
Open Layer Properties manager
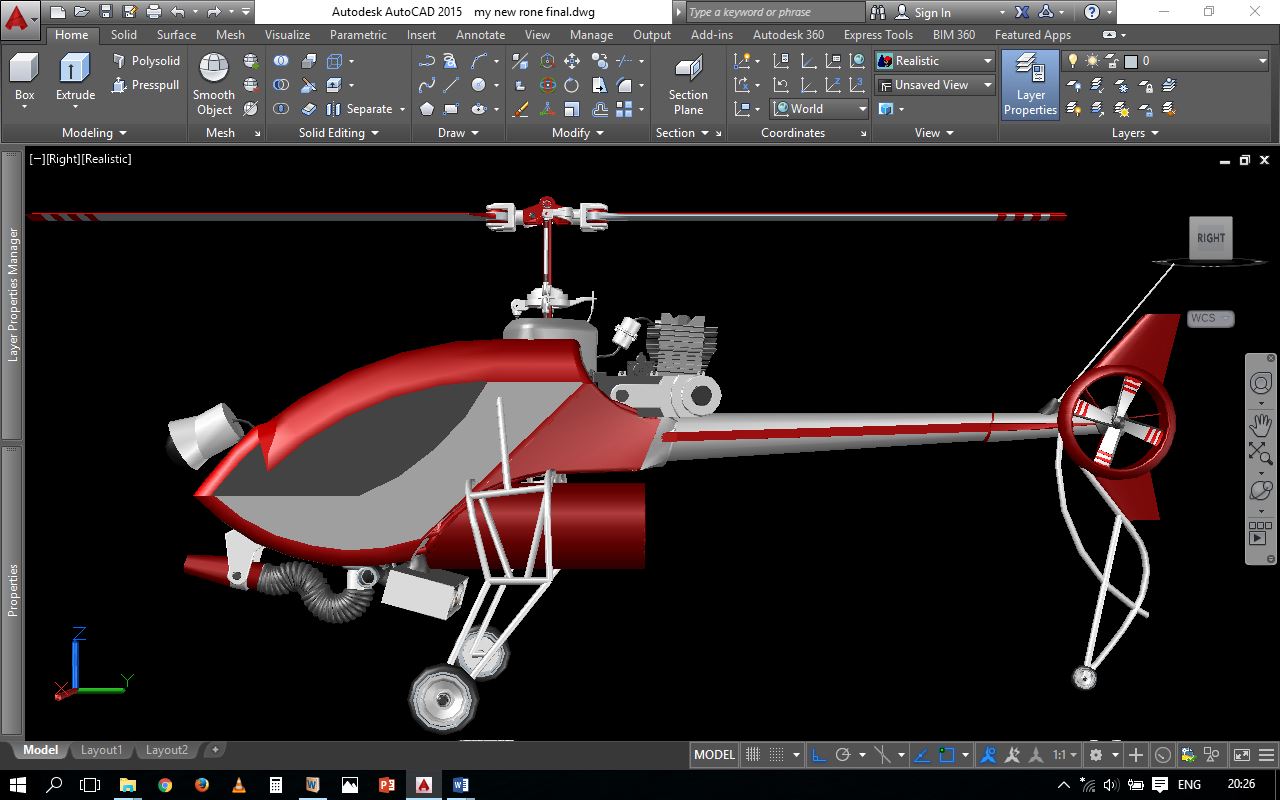(1030, 84)
